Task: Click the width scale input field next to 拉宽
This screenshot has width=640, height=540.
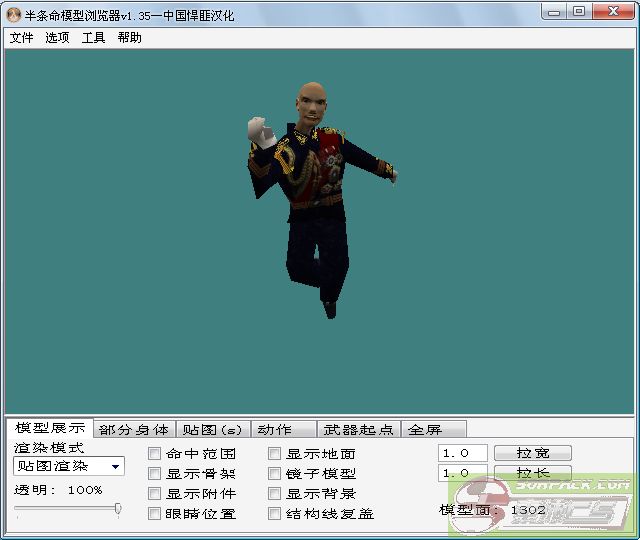Action: point(462,453)
